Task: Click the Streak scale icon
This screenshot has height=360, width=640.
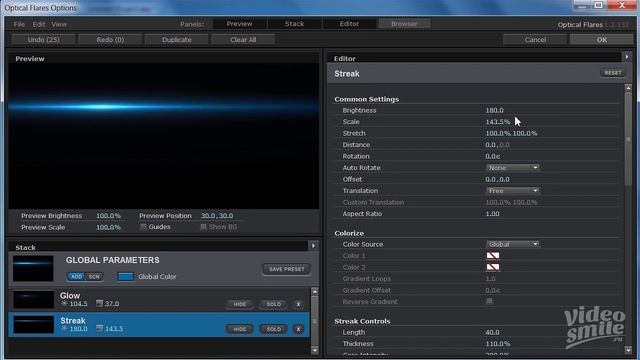Action: tap(99, 328)
